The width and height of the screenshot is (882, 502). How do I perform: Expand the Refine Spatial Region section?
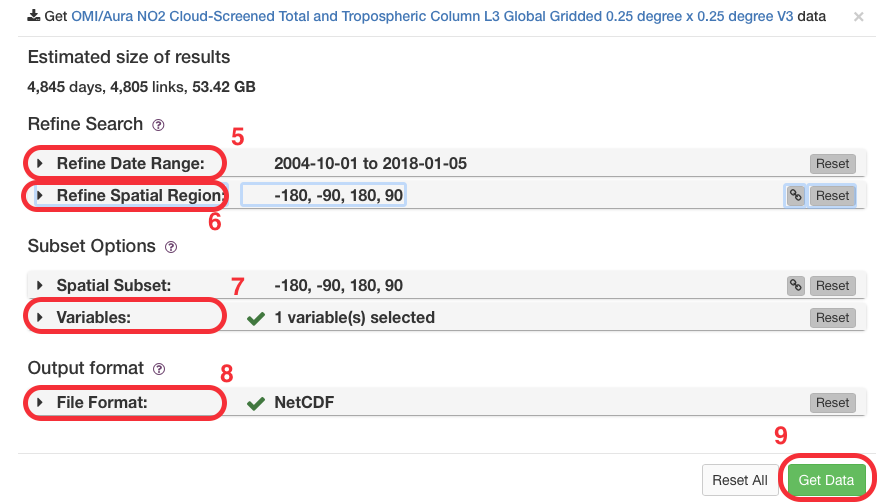click(x=39, y=195)
